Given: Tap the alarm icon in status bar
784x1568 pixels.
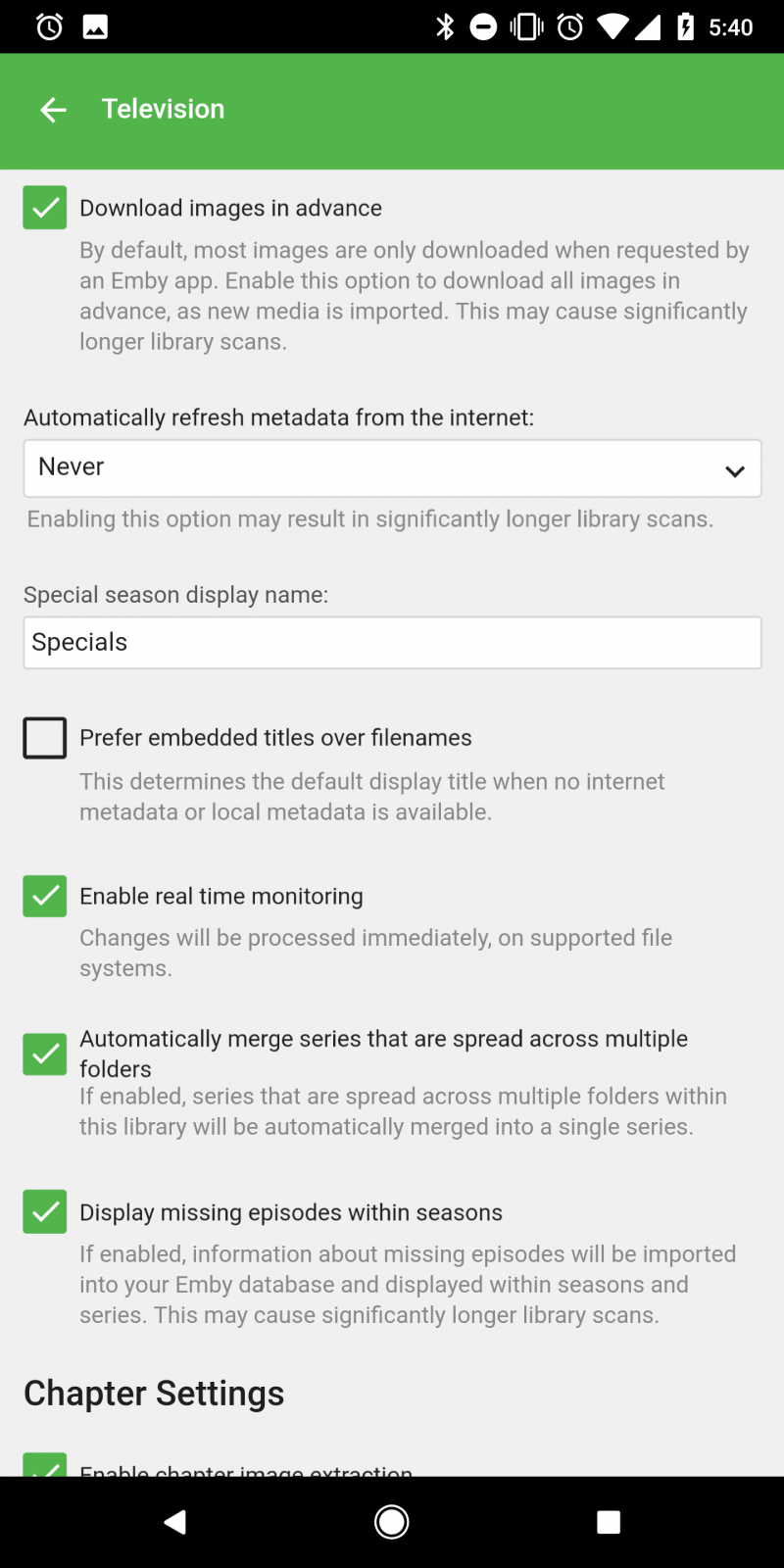Looking at the screenshot, I should point(49,26).
